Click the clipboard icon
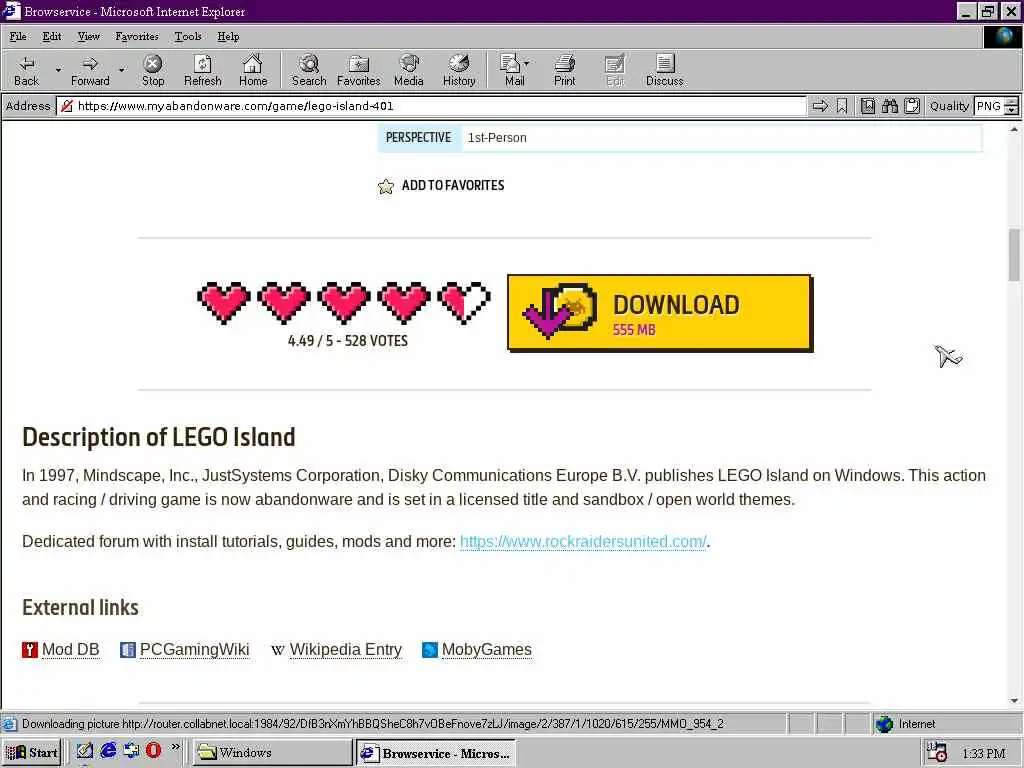This screenshot has width=1024, height=768. click(x=912, y=106)
